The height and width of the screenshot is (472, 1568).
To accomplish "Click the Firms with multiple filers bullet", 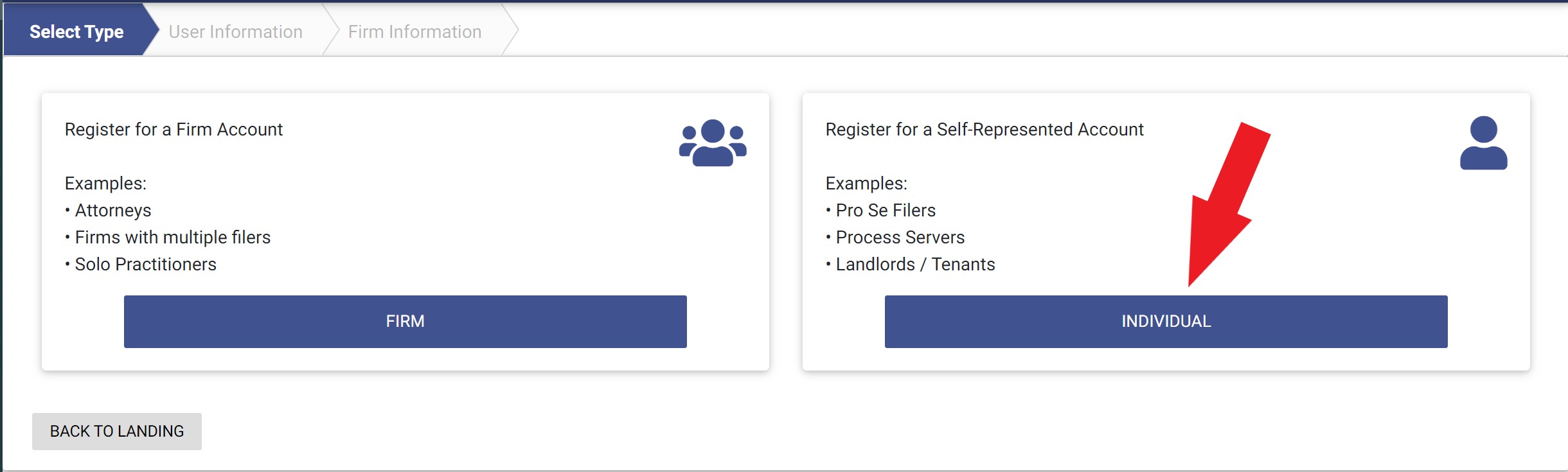I will point(168,237).
